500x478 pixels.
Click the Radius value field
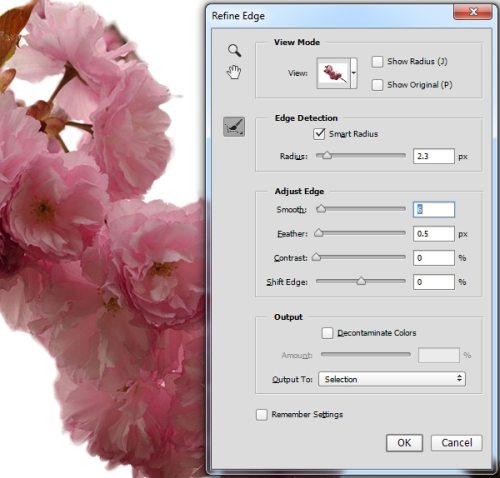(x=434, y=156)
